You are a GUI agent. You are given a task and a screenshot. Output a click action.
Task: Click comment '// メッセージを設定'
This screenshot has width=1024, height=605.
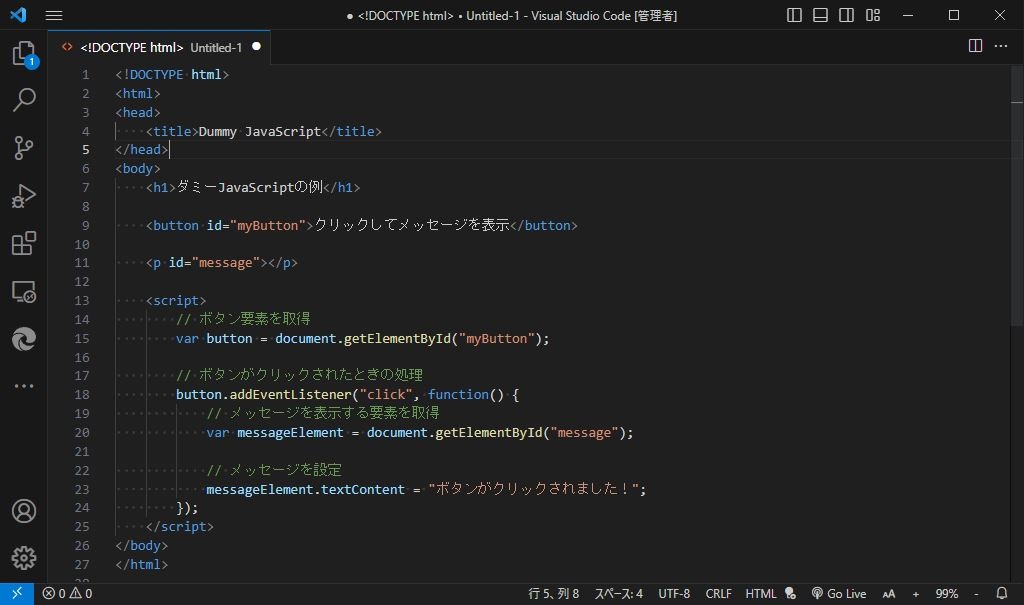point(274,470)
